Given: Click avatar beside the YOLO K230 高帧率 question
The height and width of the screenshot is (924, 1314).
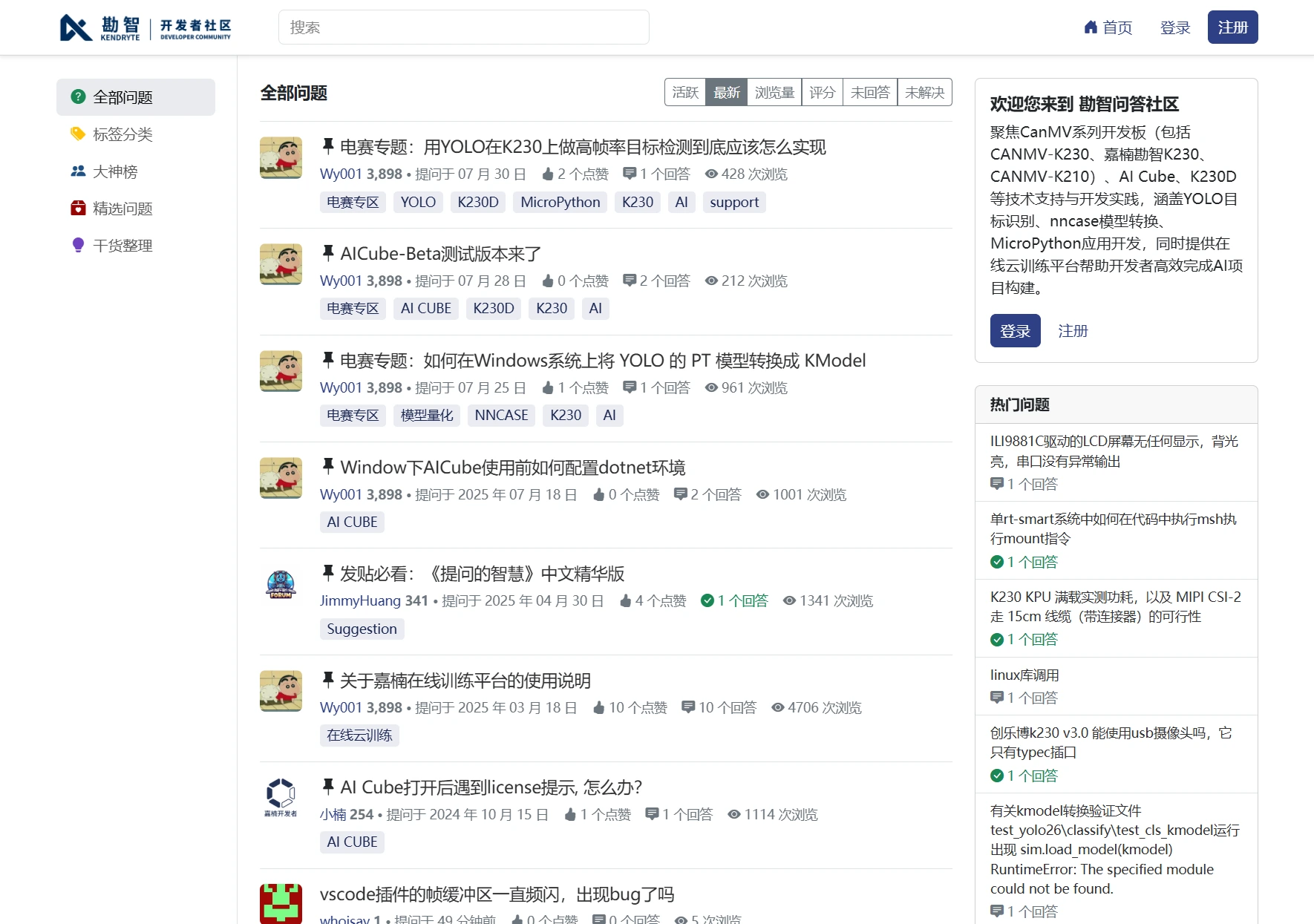Looking at the screenshot, I should (x=281, y=157).
